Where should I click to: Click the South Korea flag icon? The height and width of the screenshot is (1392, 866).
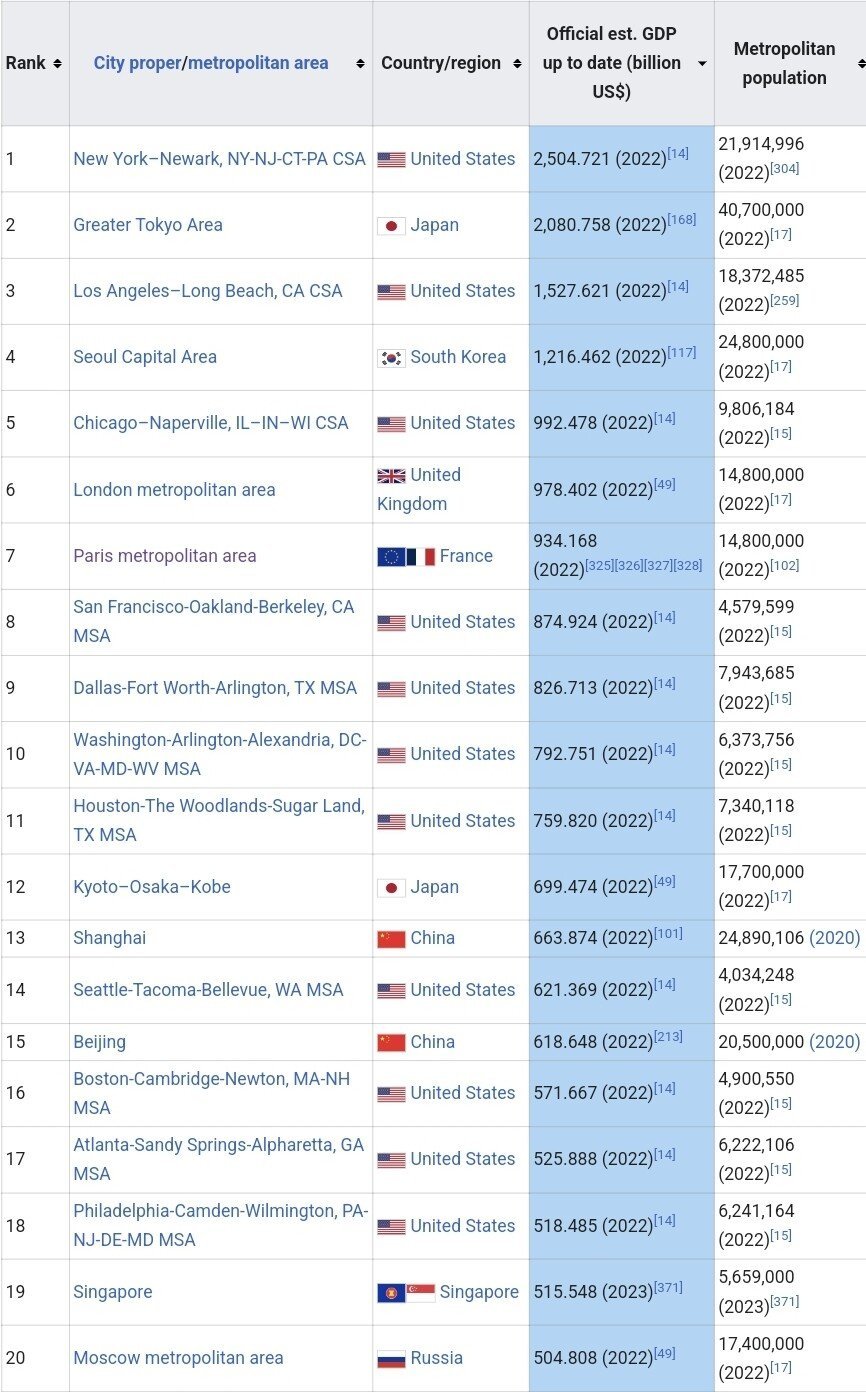[x=391, y=358]
